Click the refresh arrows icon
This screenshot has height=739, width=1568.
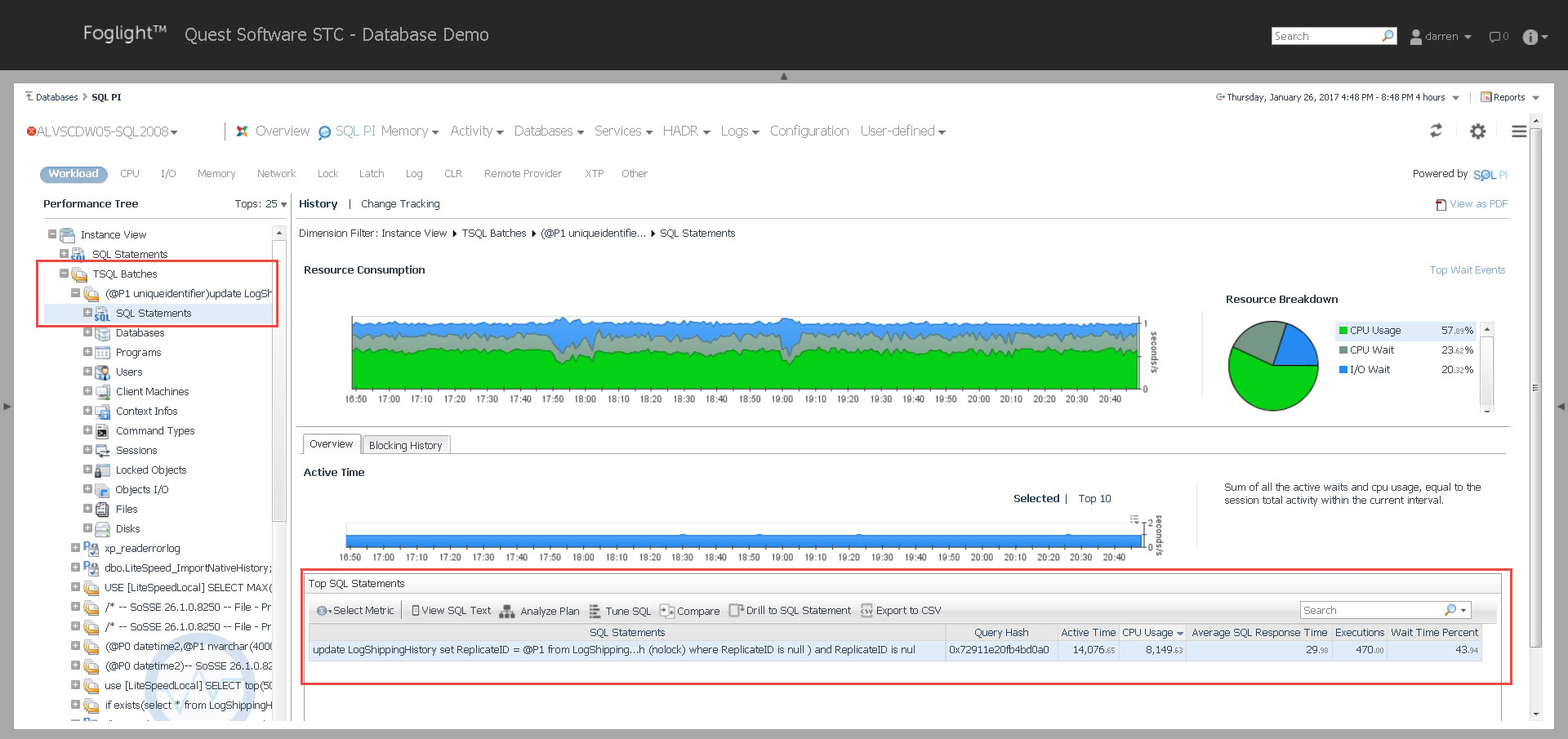(1436, 131)
